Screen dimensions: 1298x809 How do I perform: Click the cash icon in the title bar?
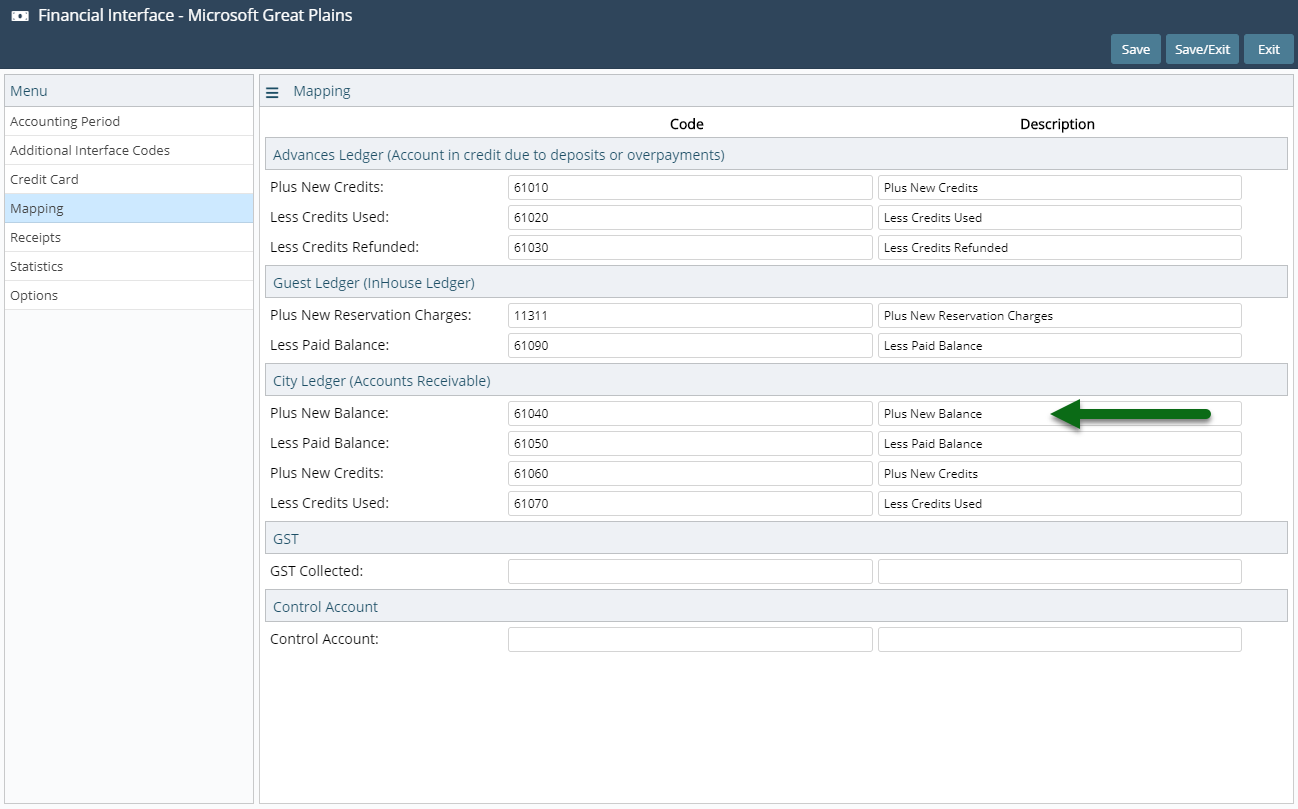[20, 16]
